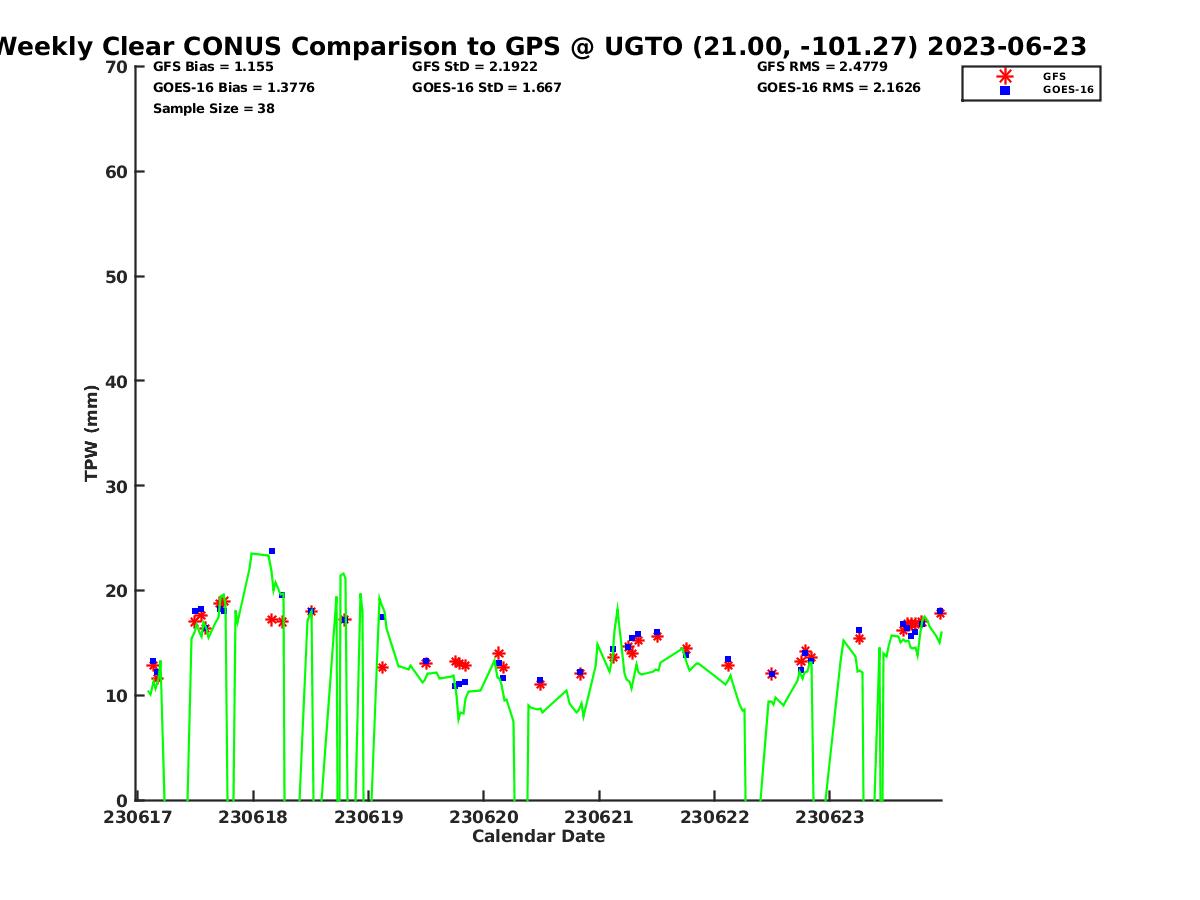
Task: Click the 230617 x-axis tick label
Action: tap(138, 817)
